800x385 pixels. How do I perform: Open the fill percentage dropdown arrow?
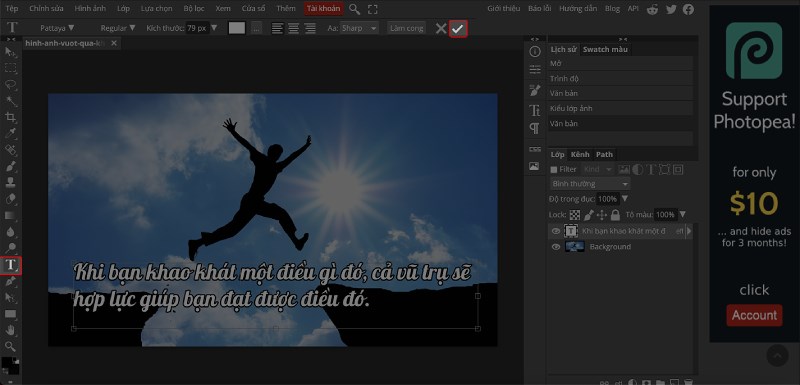pos(682,215)
